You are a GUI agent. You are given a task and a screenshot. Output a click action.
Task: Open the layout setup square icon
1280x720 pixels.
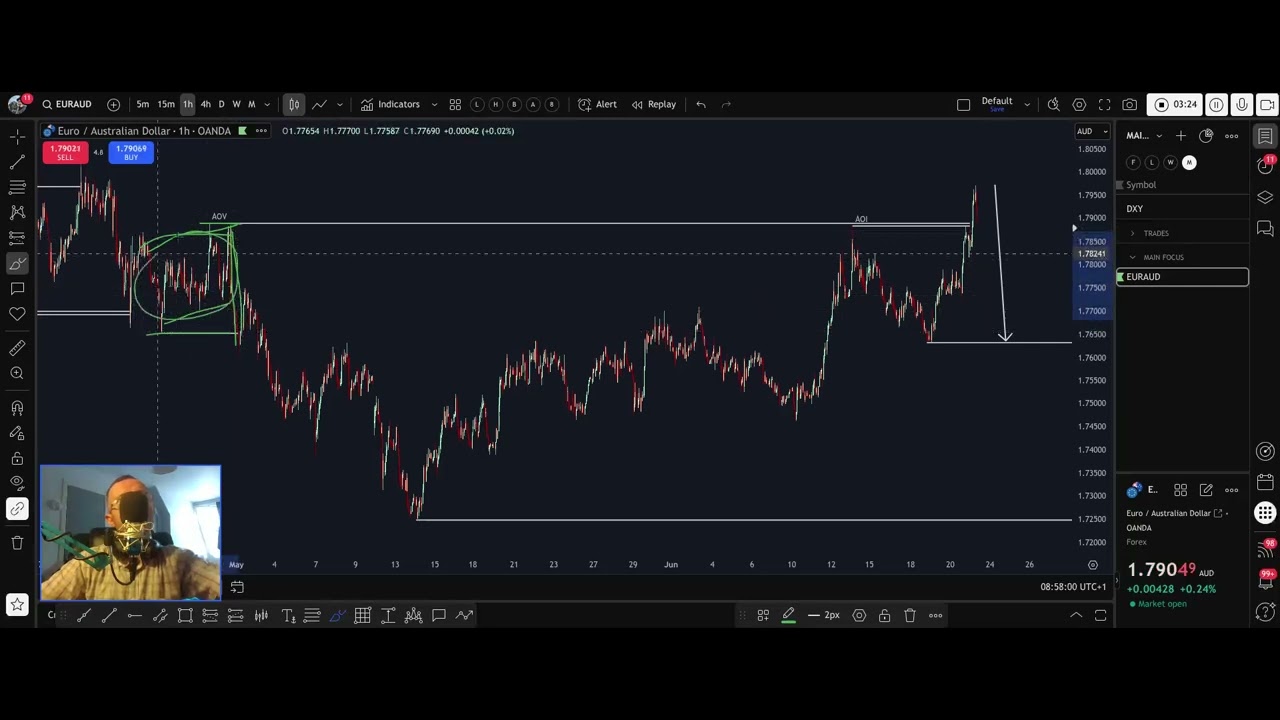[963, 104]
